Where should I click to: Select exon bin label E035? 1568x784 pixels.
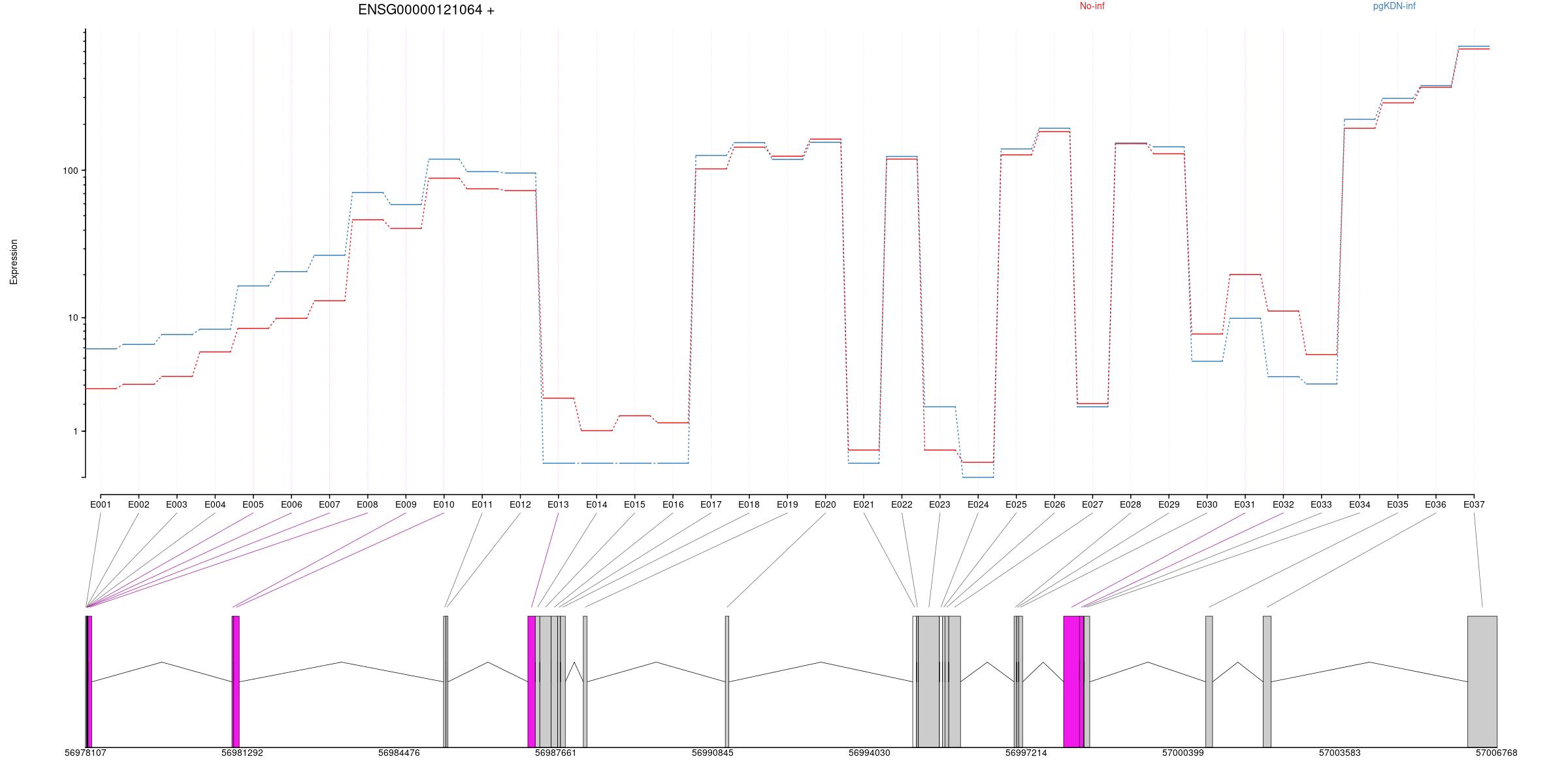1397,504
